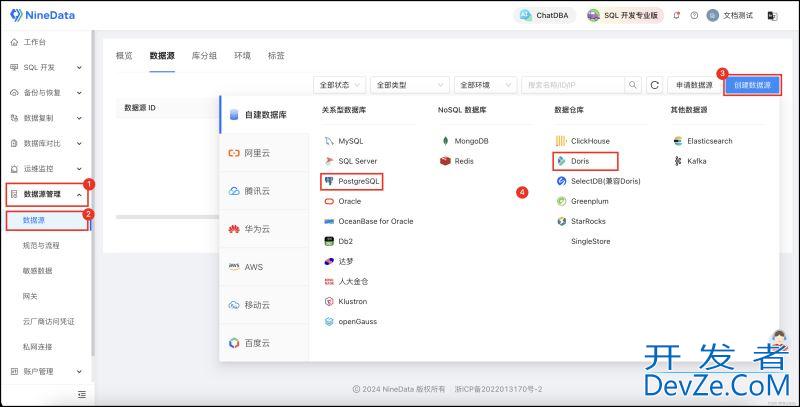800x407 pixels.
Task: Expand the 运维监控 sidebar menu
Action: pos(46,169)
